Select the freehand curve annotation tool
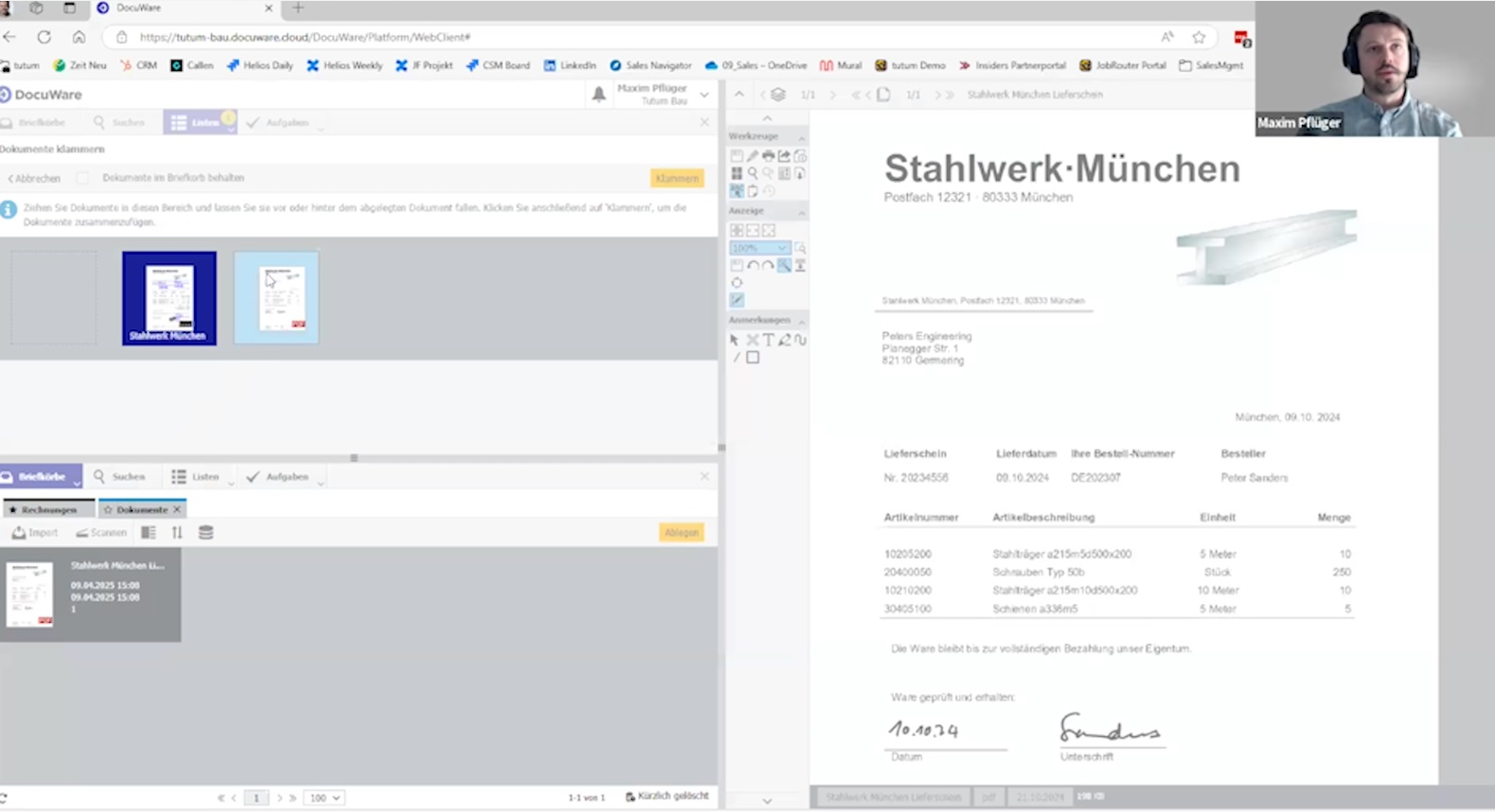Image resolution: width=1495 pixels, height=812 pixels. [800, 340]
